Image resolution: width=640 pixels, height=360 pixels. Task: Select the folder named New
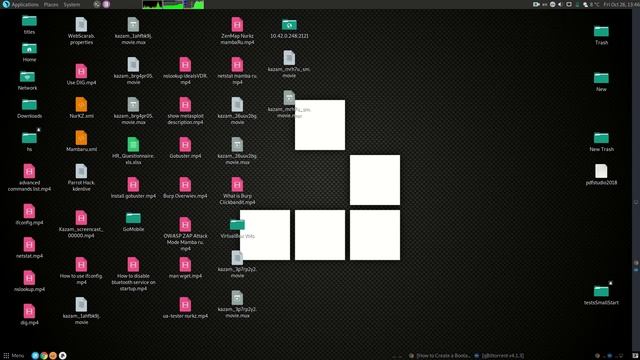point(601,82)
